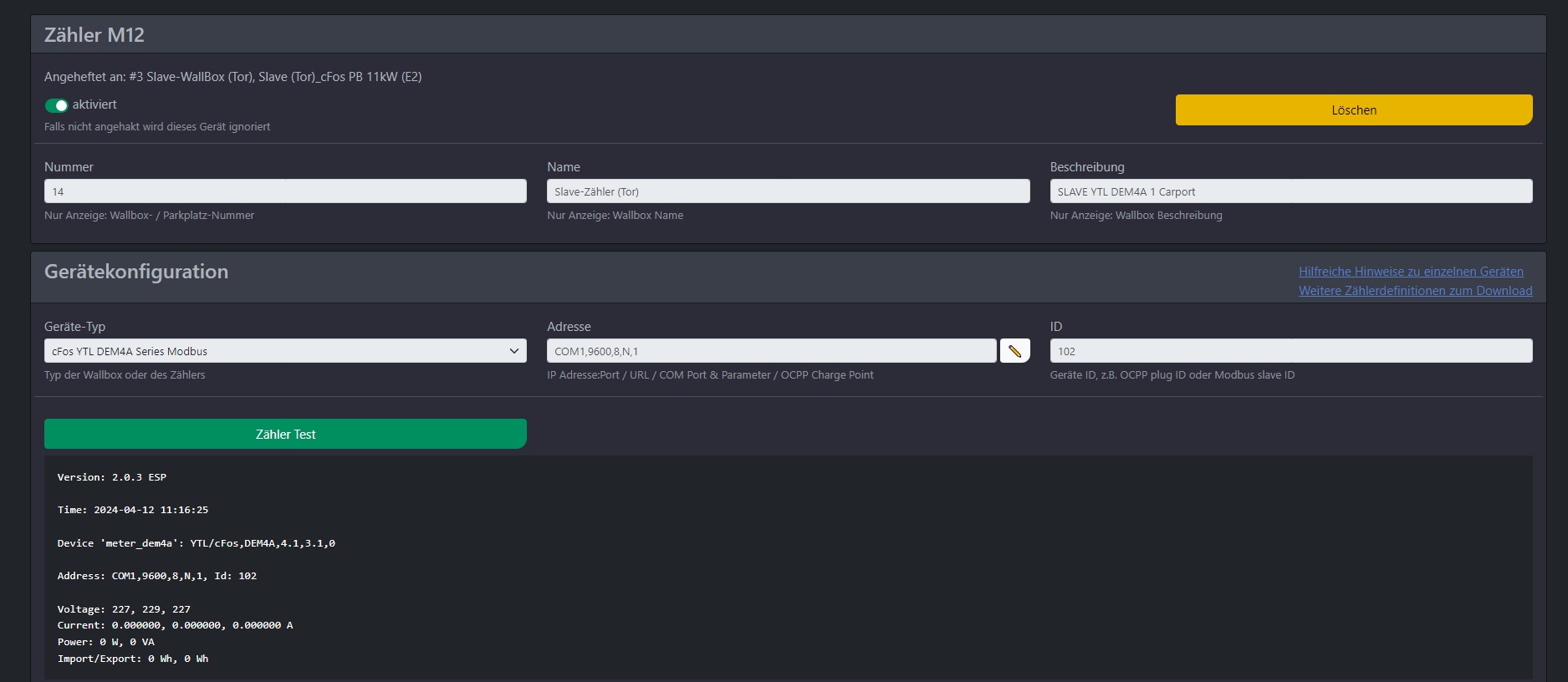Click 'Nur Anzeige: Wallbox- / Parkplatz-Nummer' hint

(x=150, y=216)
